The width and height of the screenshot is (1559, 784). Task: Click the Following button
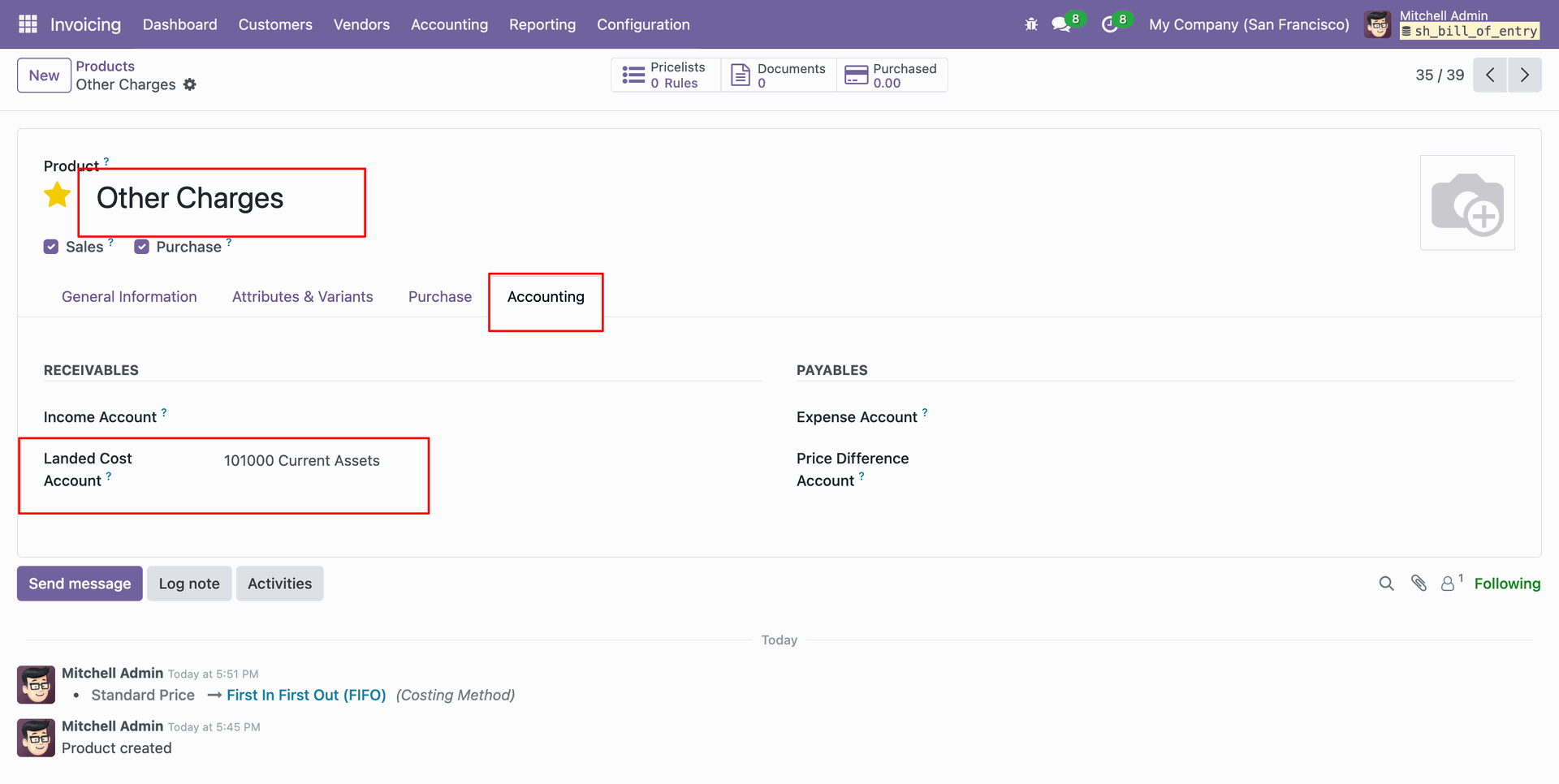[x=1507, y=584]
